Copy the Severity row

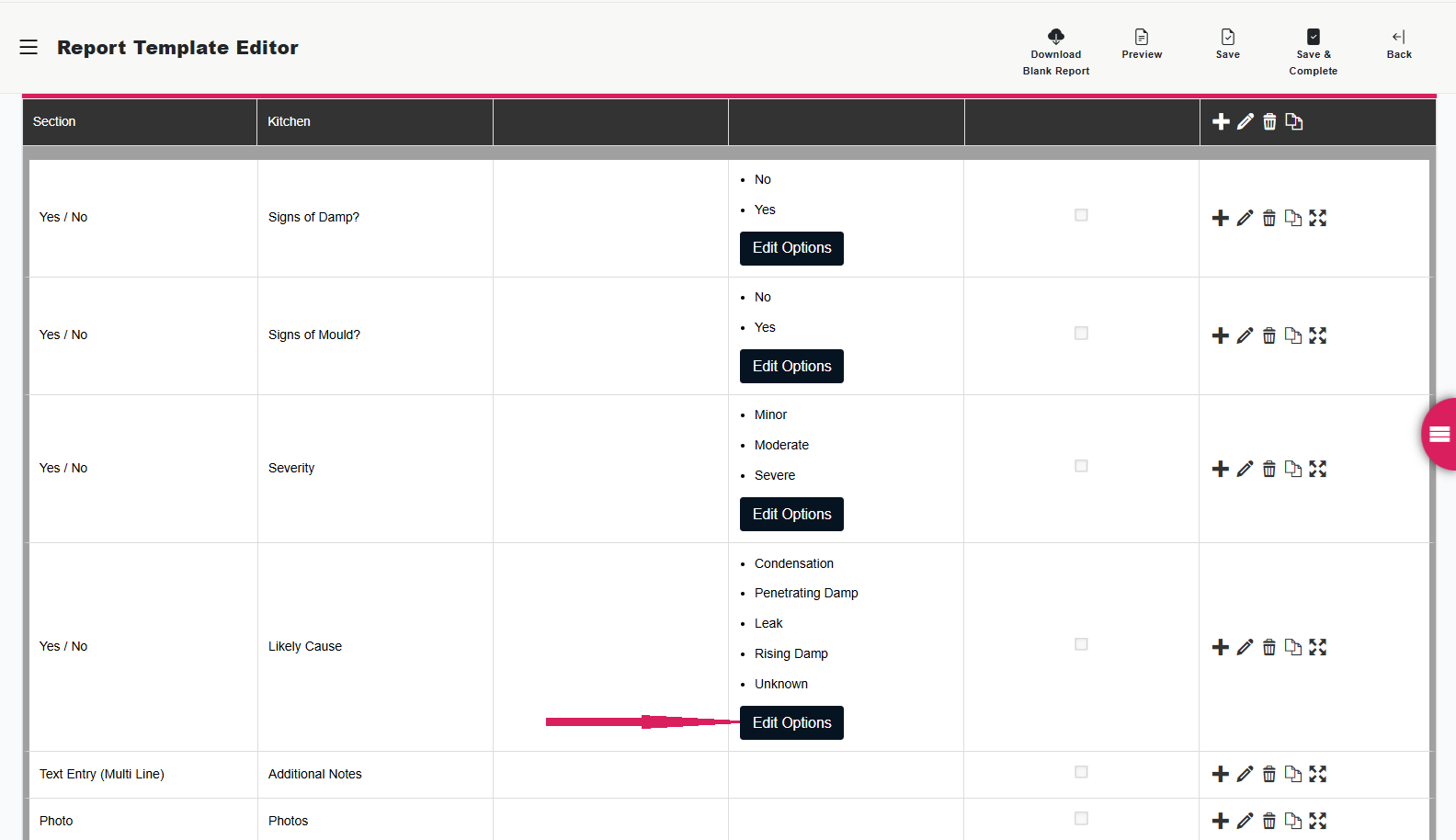pyautogui.click(x=1293, y=469)
